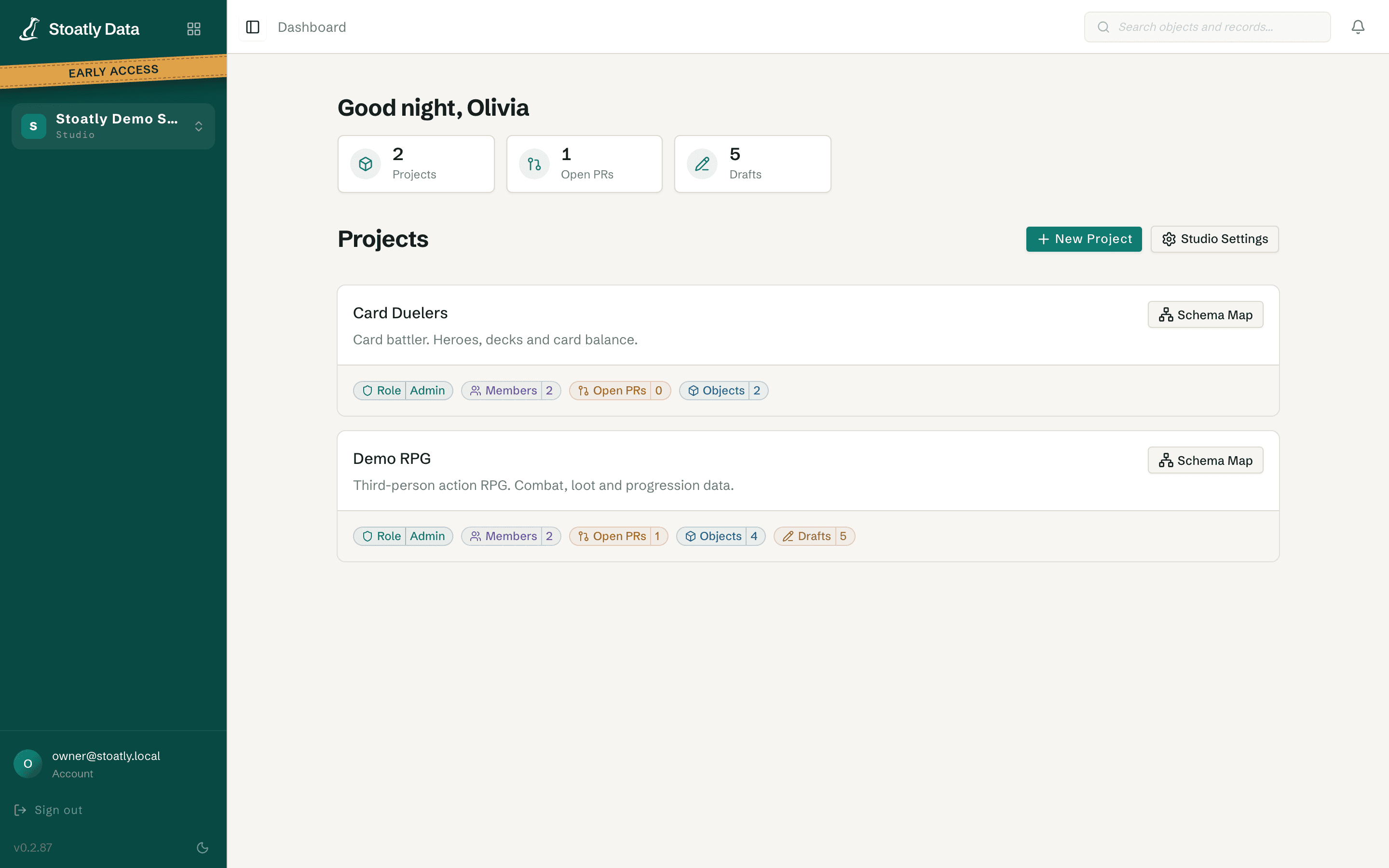Image resolution: width=1389 pixels, height=868 pixels.
Task: Click the S studio avatar badge
Action: click(33, 126)
